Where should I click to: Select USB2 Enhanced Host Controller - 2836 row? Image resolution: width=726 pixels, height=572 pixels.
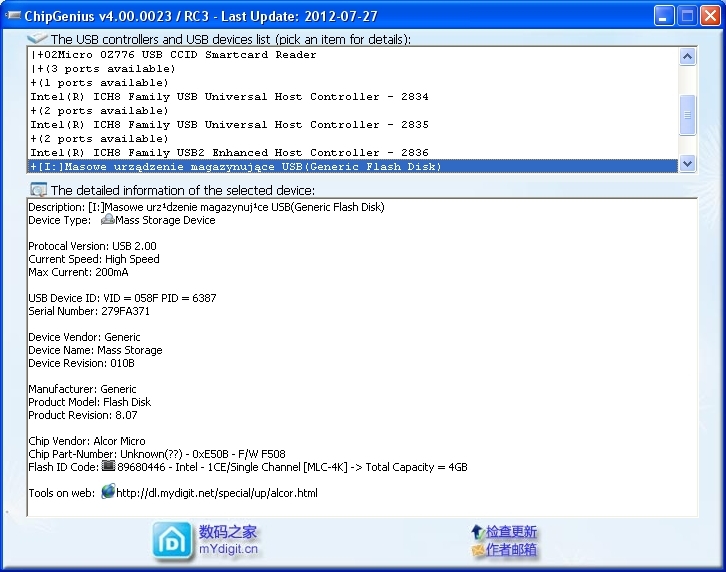[353, 152]
